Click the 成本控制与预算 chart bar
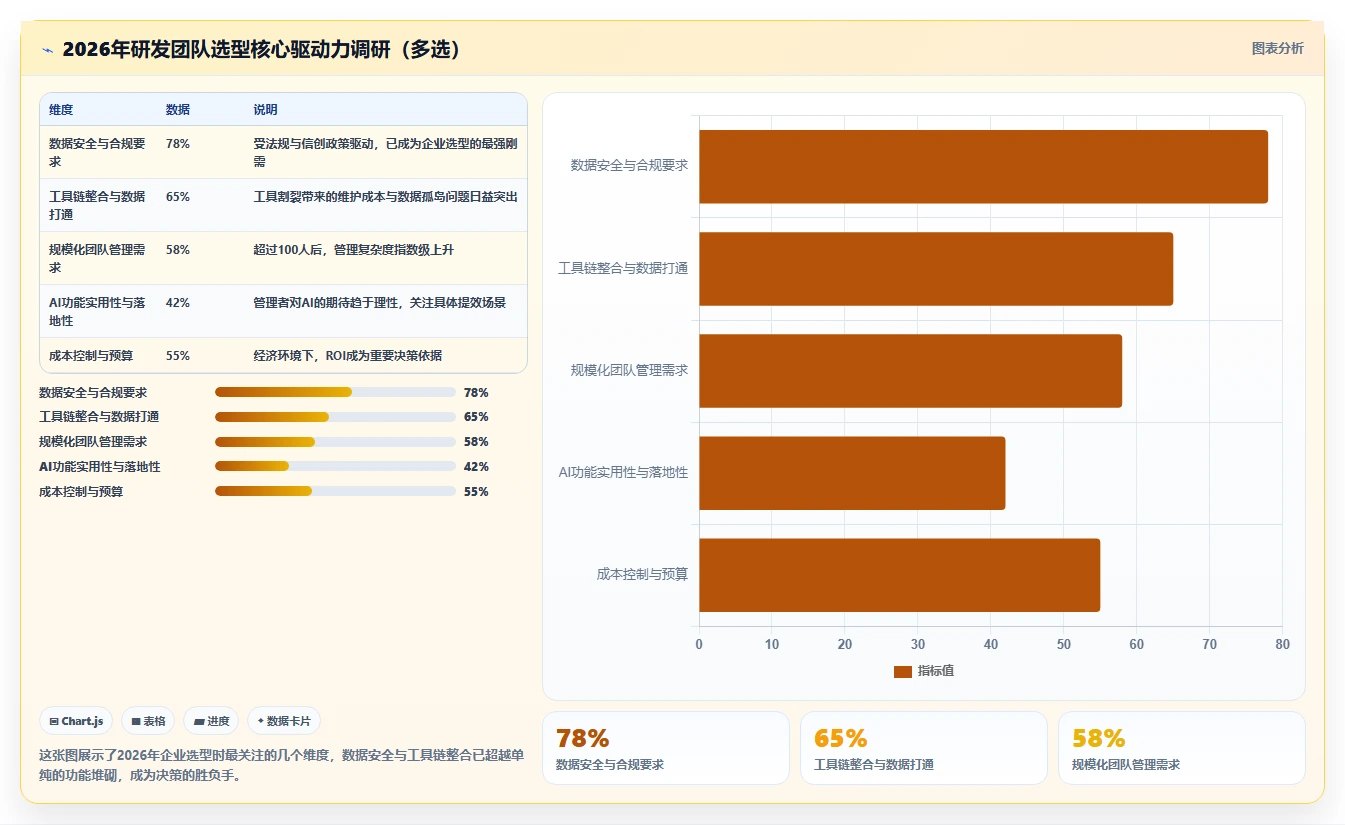This screenshot has height=825, width=1345. point(899,575)
